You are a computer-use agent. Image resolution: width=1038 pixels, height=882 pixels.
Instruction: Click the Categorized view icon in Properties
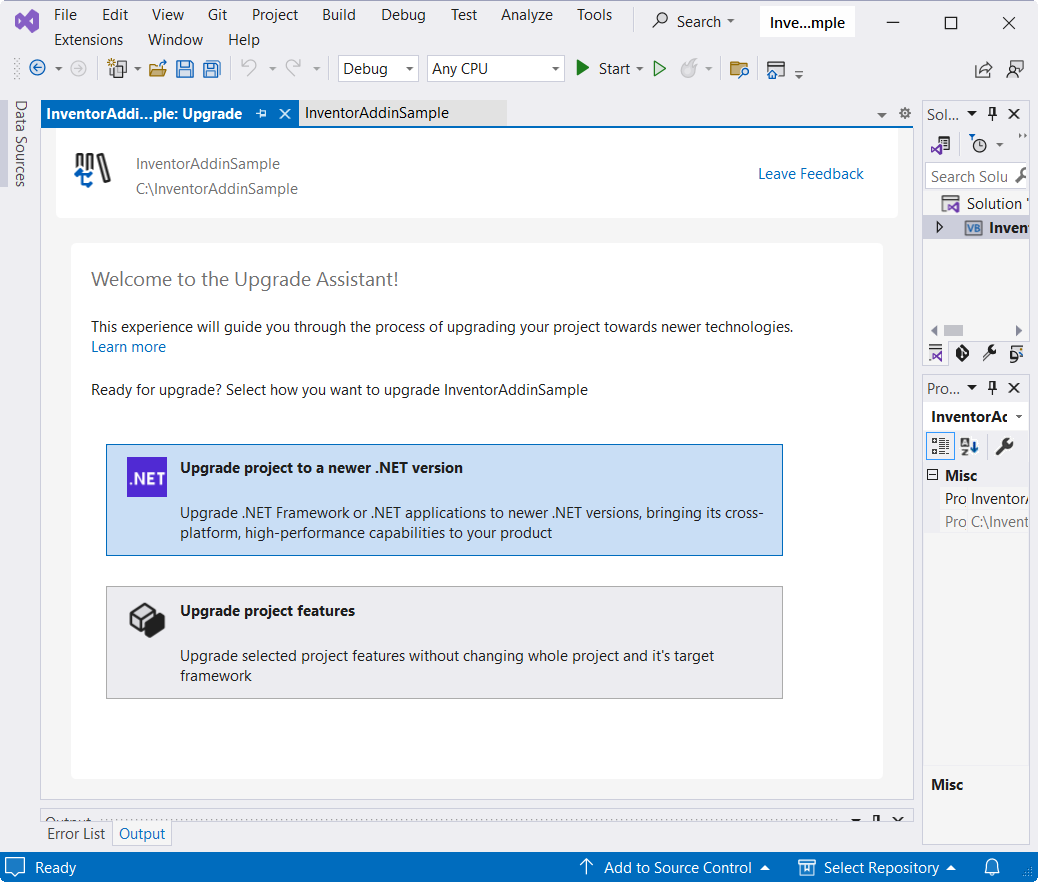coord(940,446)
